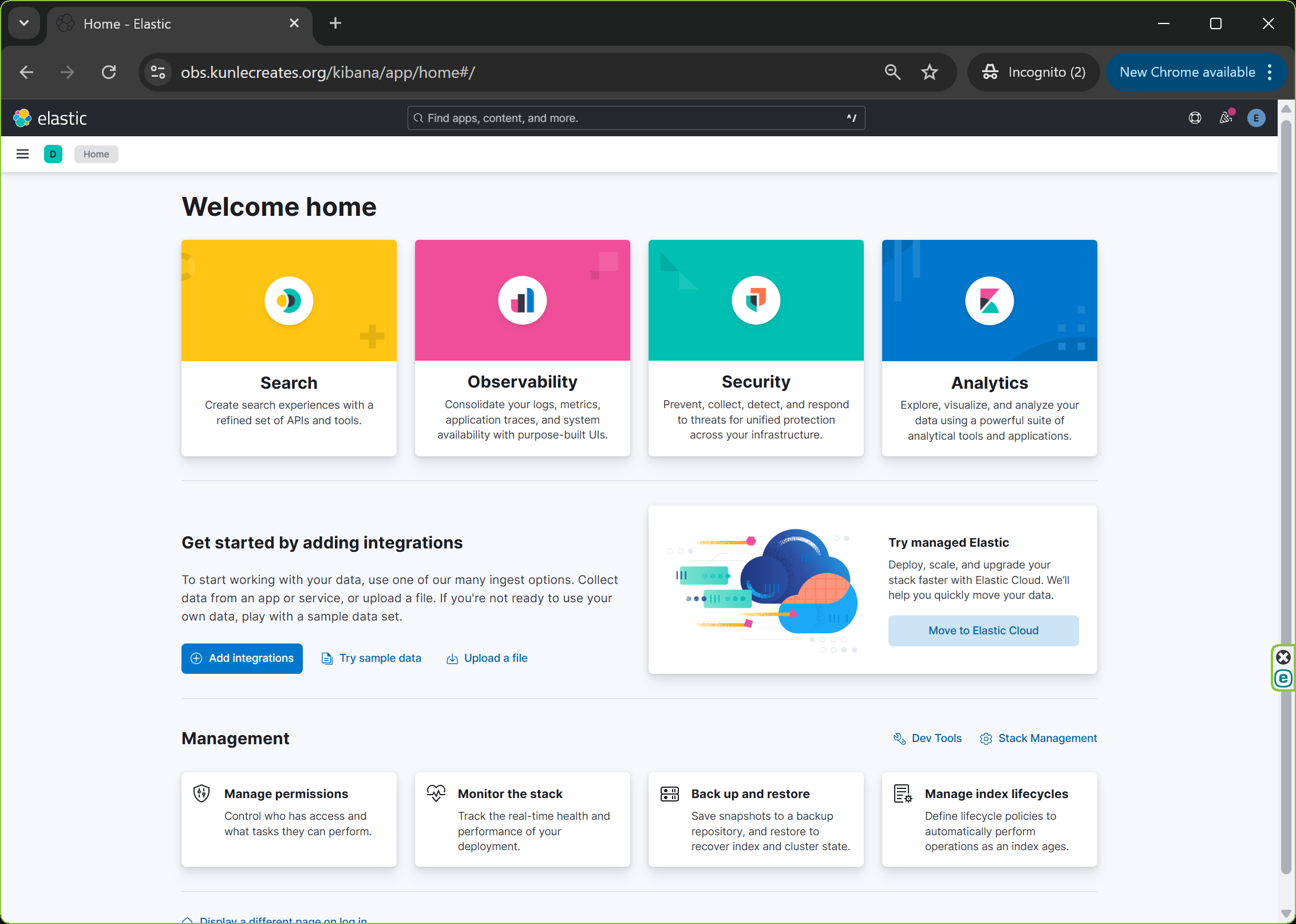
Task: Open the Manage index lifecycles card title
Action: pos(997,793)
